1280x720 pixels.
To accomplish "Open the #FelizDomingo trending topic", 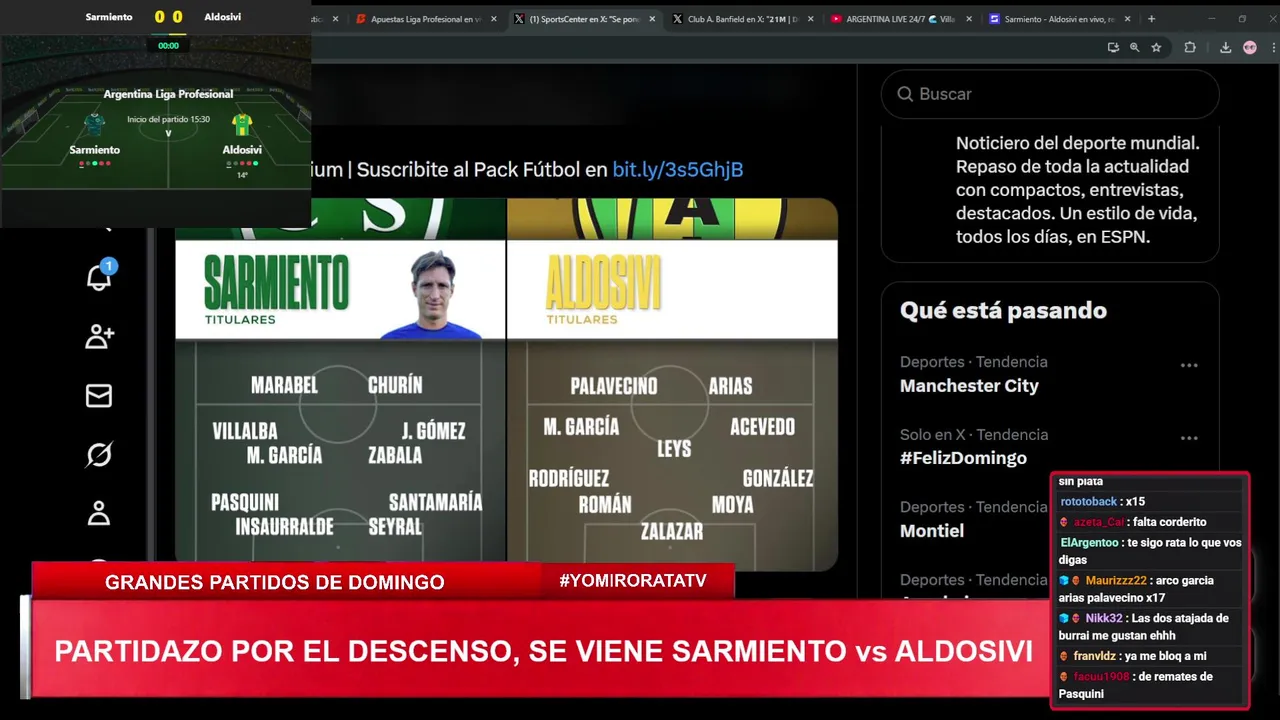I will tap(963, 458).
